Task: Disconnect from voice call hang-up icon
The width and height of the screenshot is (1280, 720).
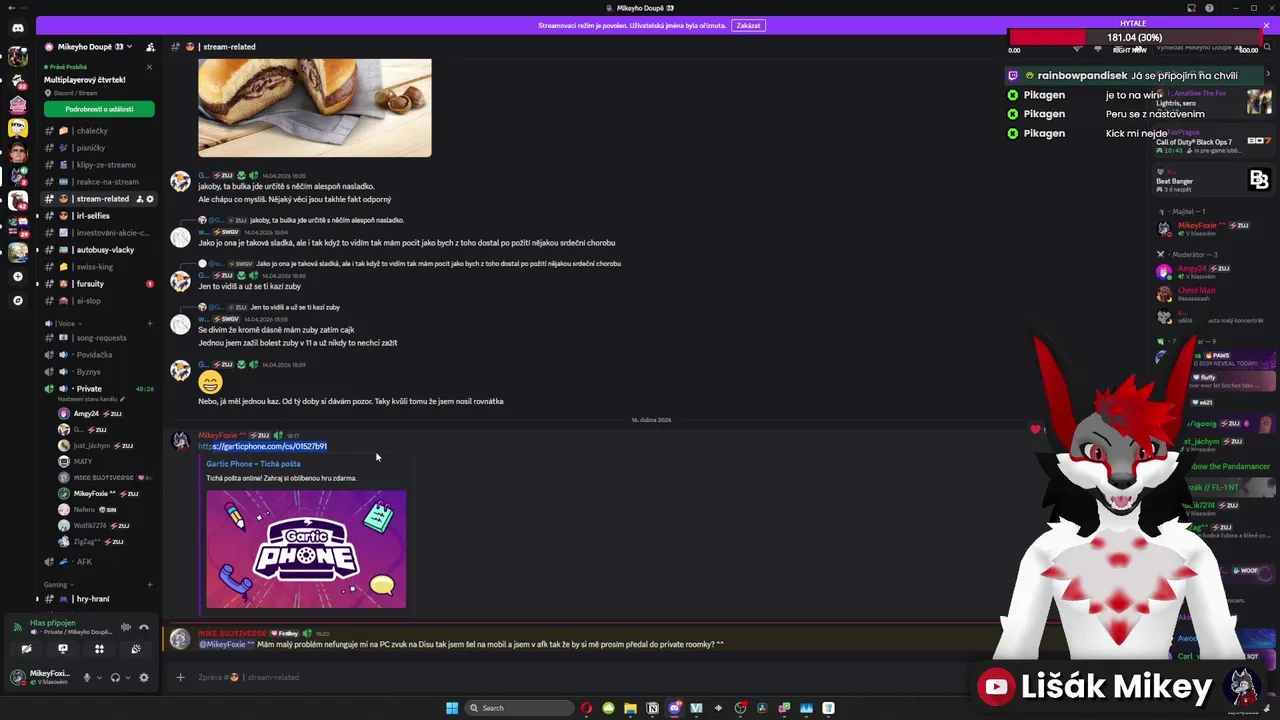Action: pyautogui.click(x=144, y=627)
